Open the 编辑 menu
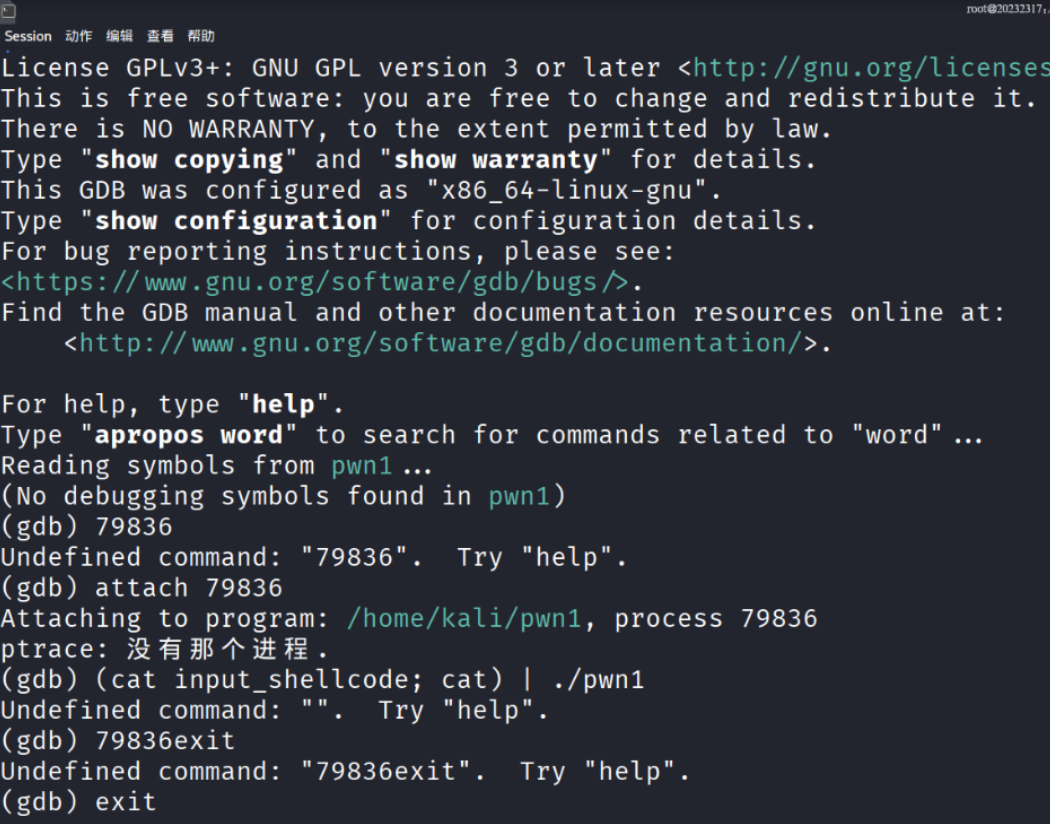Image resolution: width=1050 pixels, height=824 pixels. [x=119, y=36]
